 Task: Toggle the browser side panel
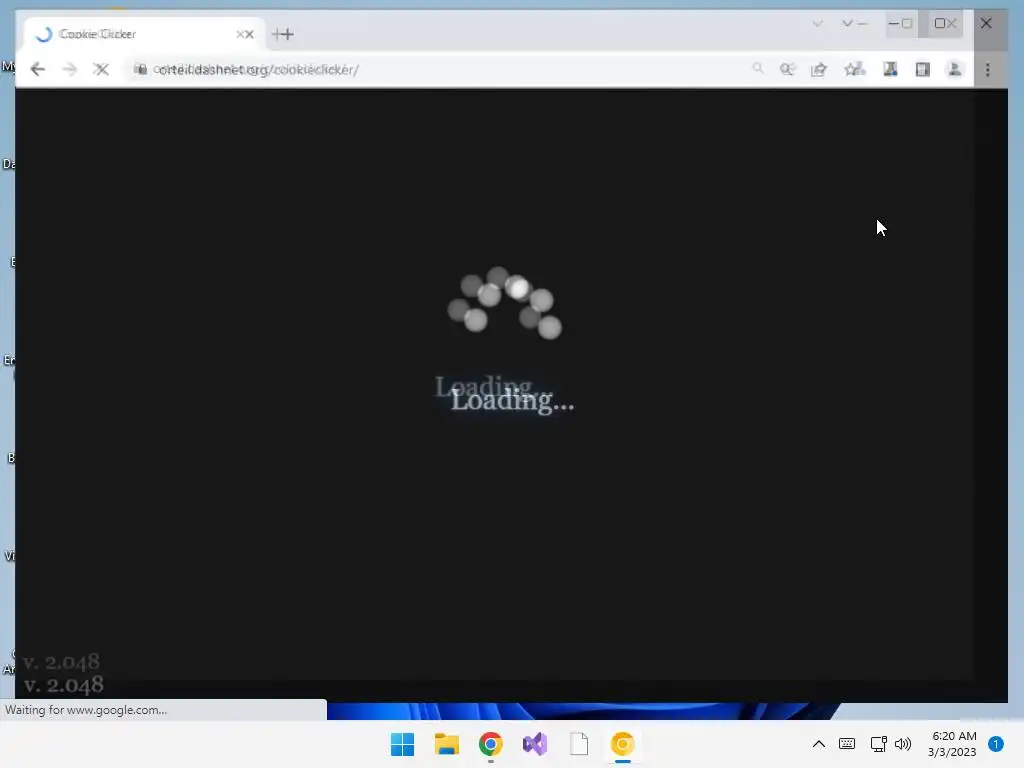[922, 69]
